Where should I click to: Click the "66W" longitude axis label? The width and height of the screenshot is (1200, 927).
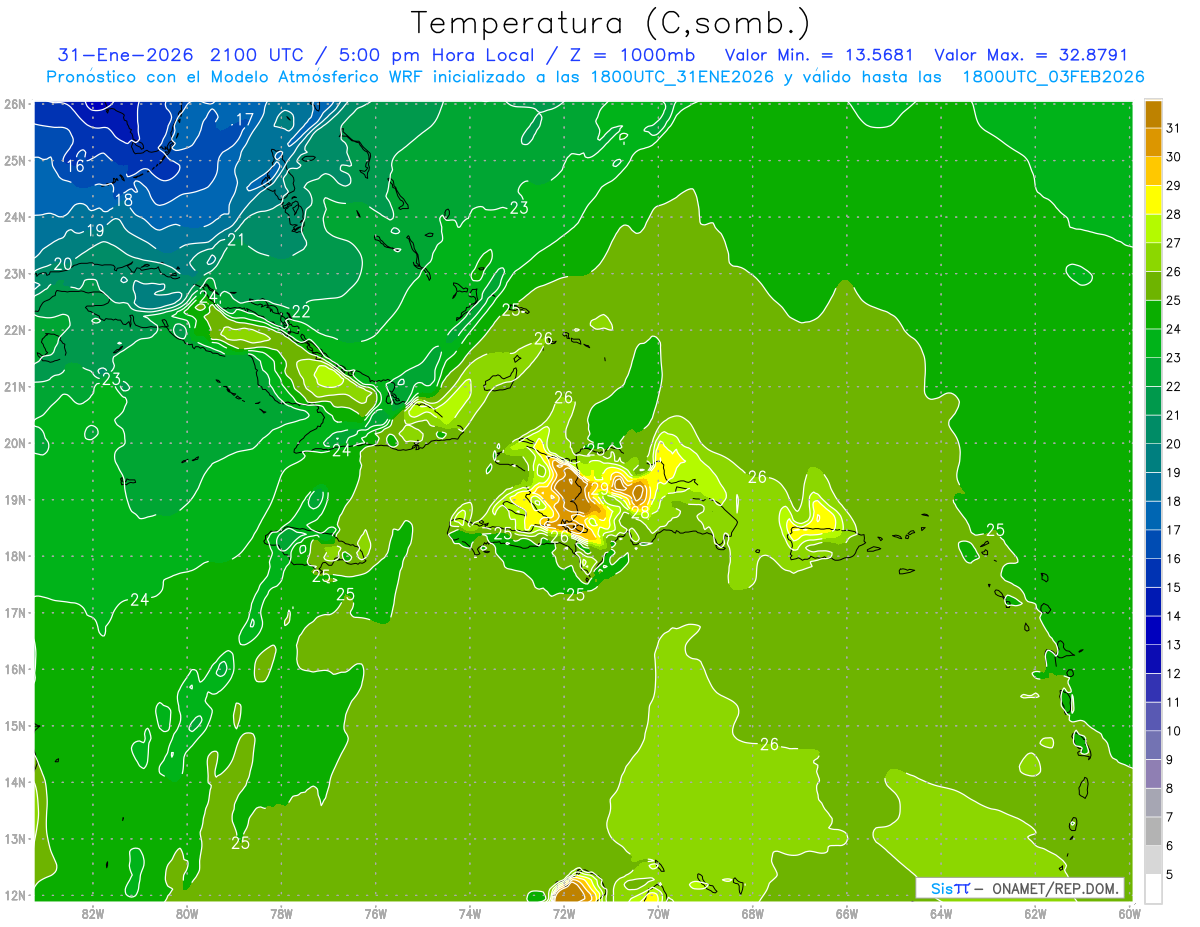(x=847, y=913)
